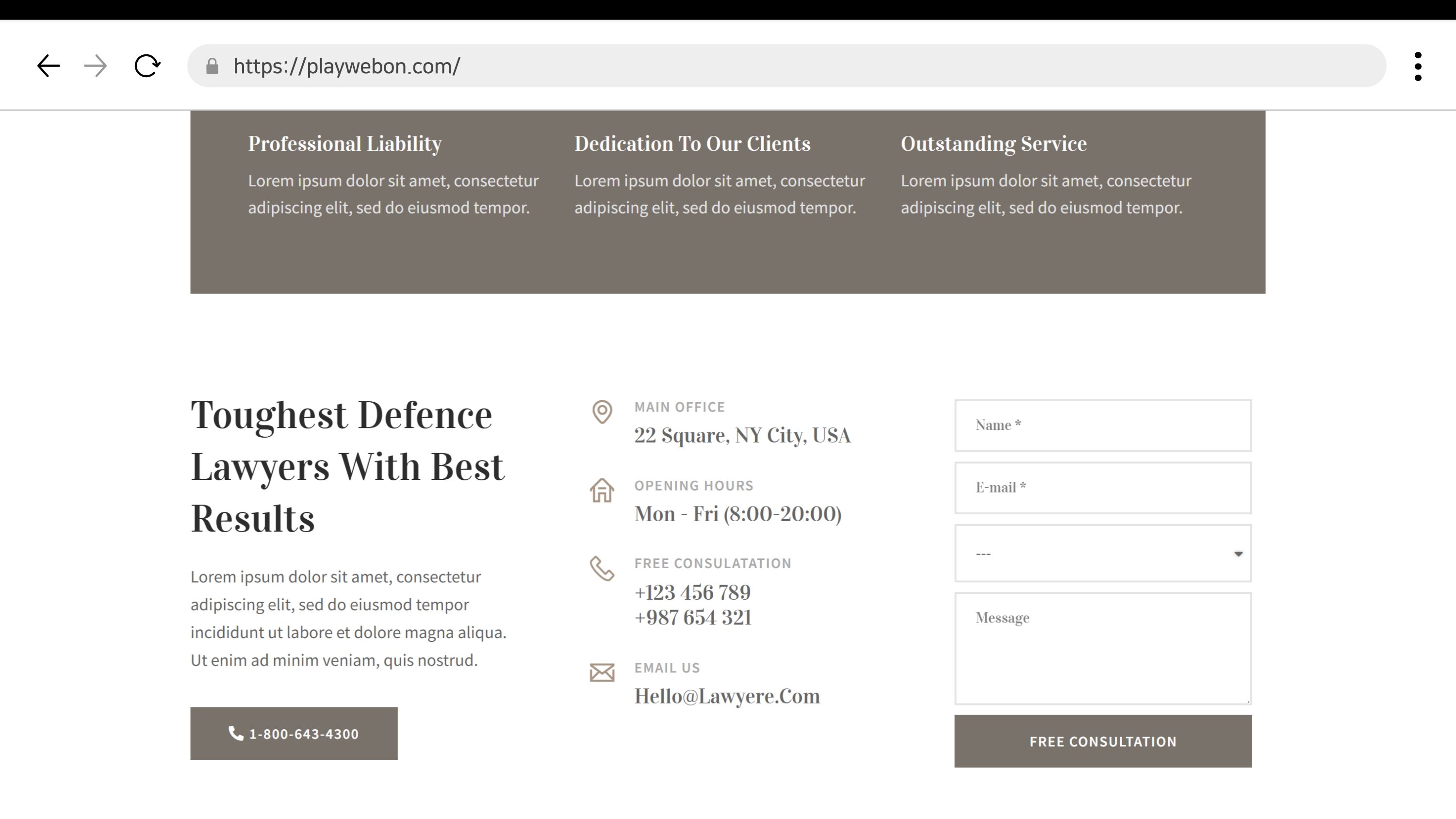Click the phone handset consultation icon
Viewport: 1456px width, 819px height.
point(602,569)
